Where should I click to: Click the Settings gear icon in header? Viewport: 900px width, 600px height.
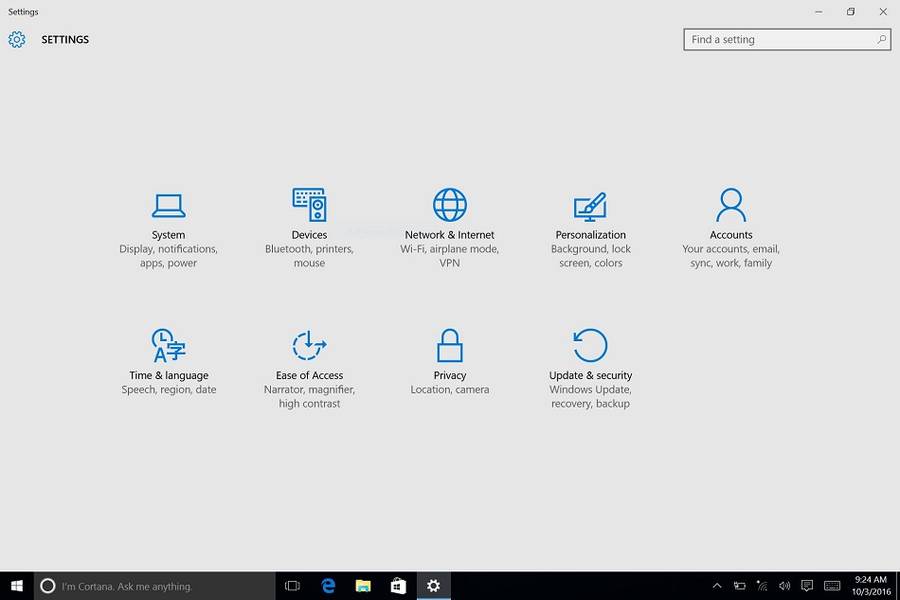(x=17, y=40)
